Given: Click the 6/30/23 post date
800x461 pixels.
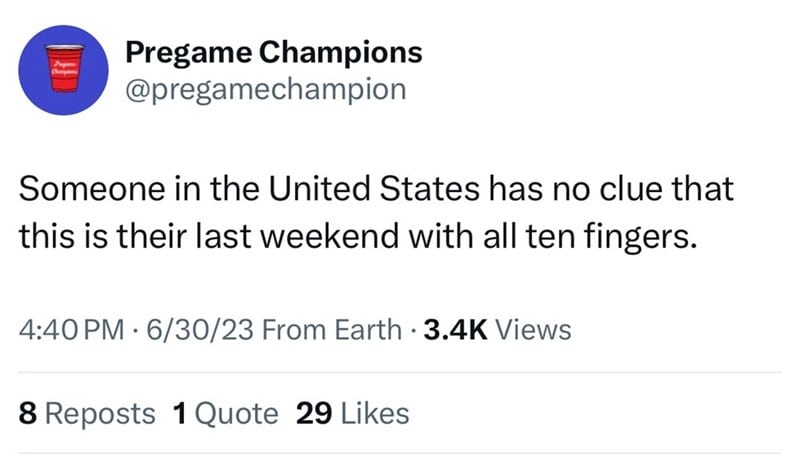Looking at the screenshot, I should click(x=199, y=329).
